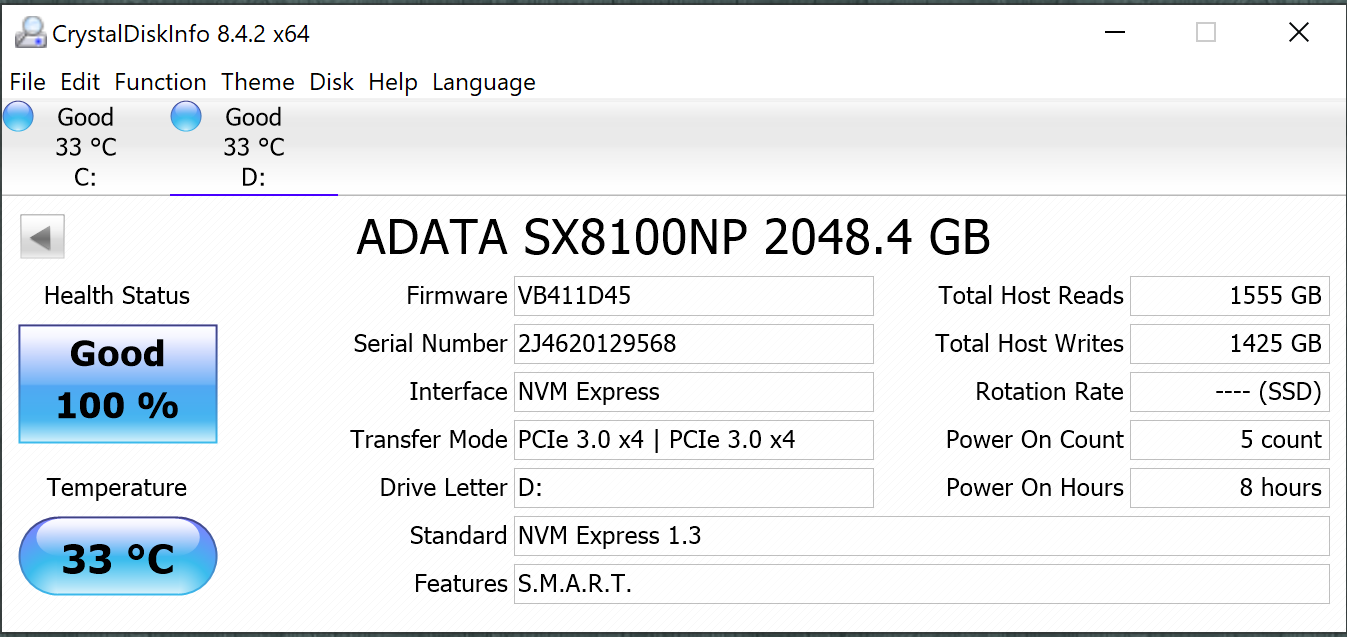
Task: Click the Power On Count label
Action: click(x=1035, y=440)
